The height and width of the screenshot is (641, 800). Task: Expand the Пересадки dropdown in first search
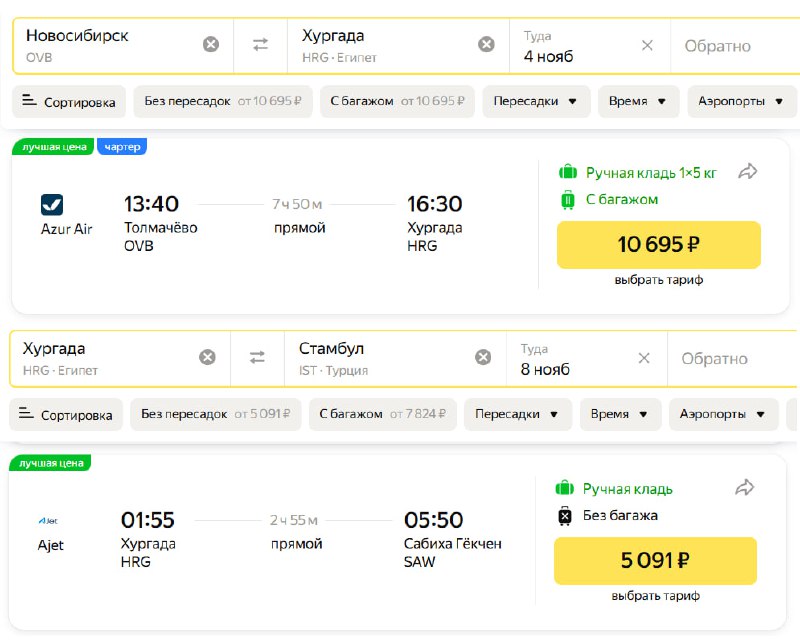click(536, 101)
